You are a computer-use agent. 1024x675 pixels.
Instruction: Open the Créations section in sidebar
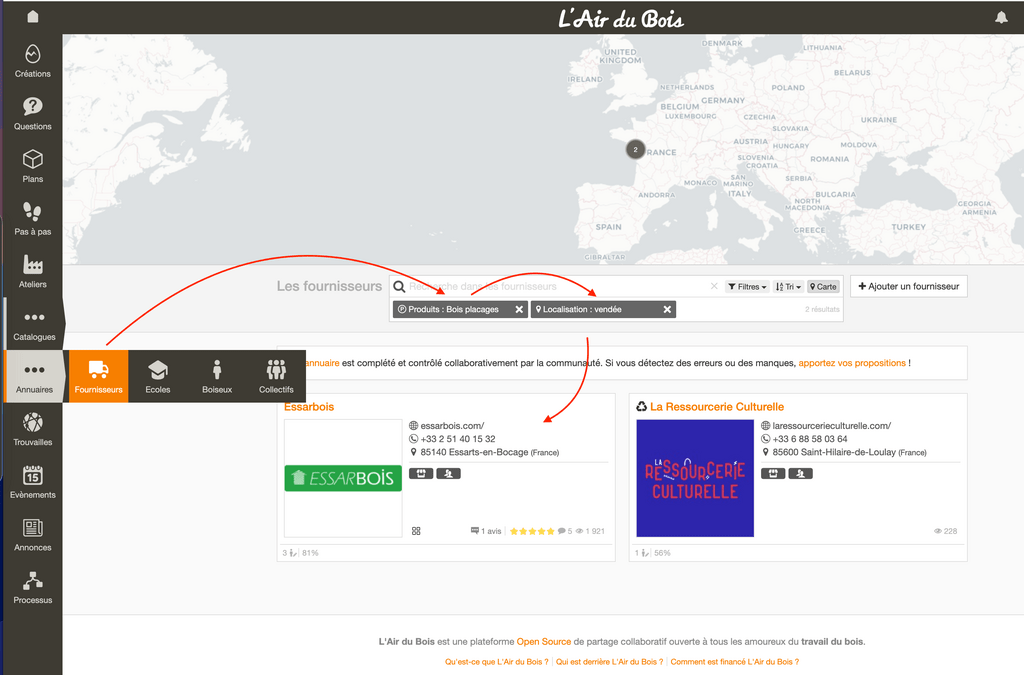[x=32, y=61]
